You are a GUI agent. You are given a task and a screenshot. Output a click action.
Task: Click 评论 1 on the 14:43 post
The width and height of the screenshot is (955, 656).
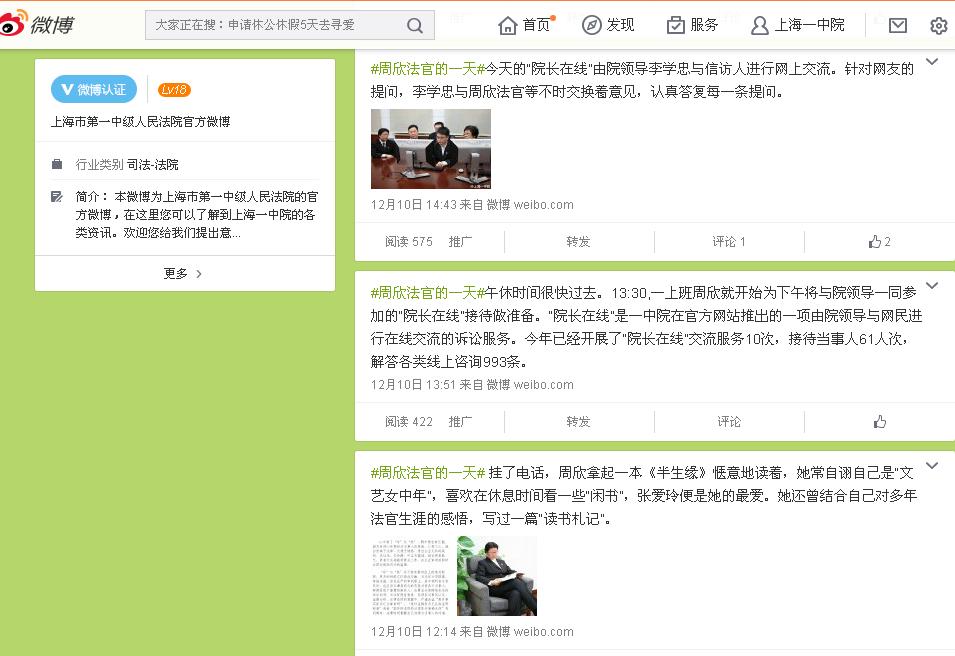coord(729,242)
